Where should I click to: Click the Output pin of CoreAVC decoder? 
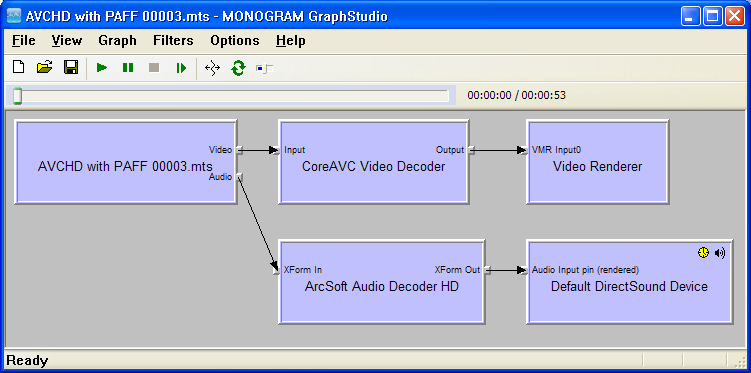click(x=471, y=150)
